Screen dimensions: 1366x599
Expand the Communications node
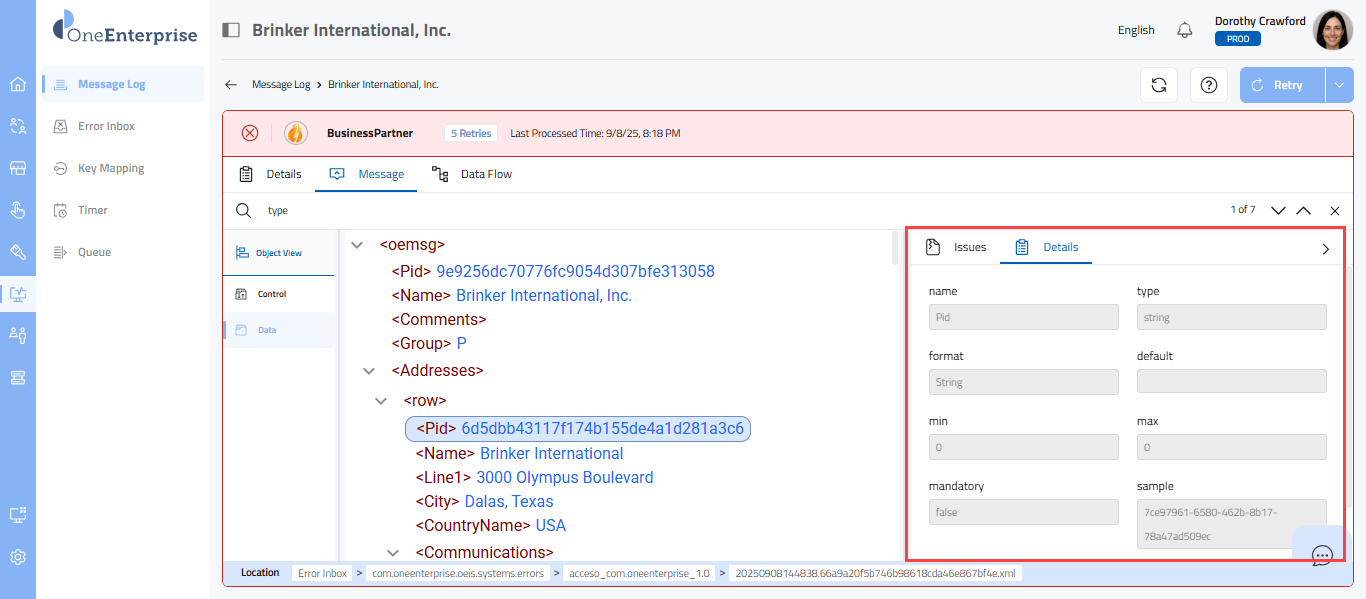(x=393, y=553)
